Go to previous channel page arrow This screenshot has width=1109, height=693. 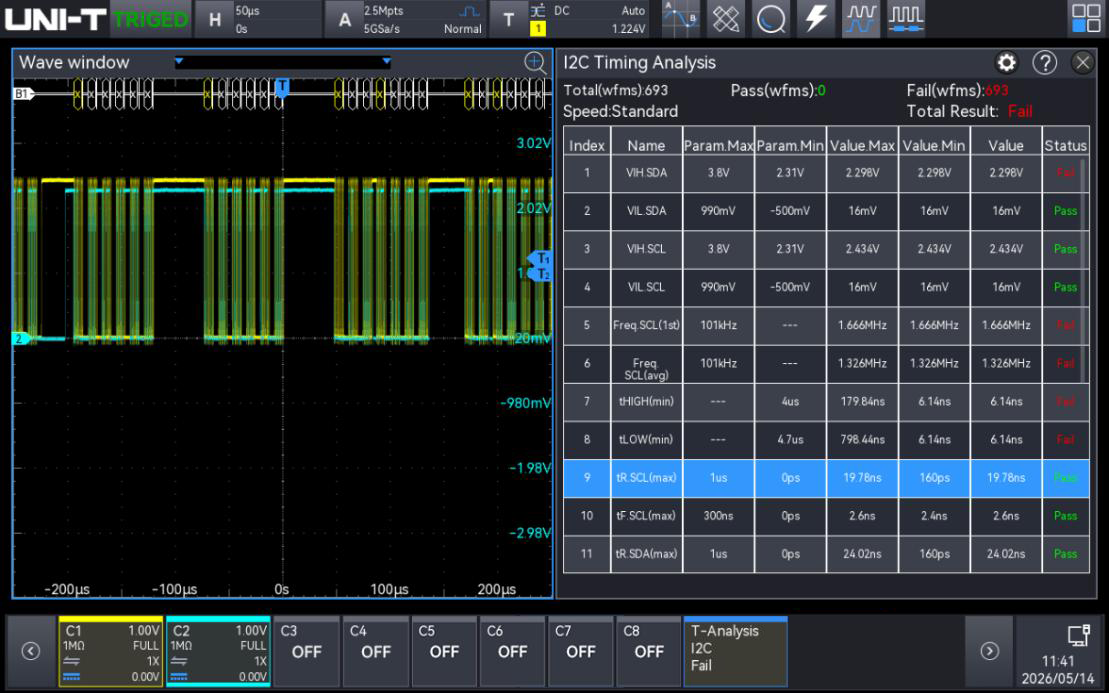pos(30,651)
